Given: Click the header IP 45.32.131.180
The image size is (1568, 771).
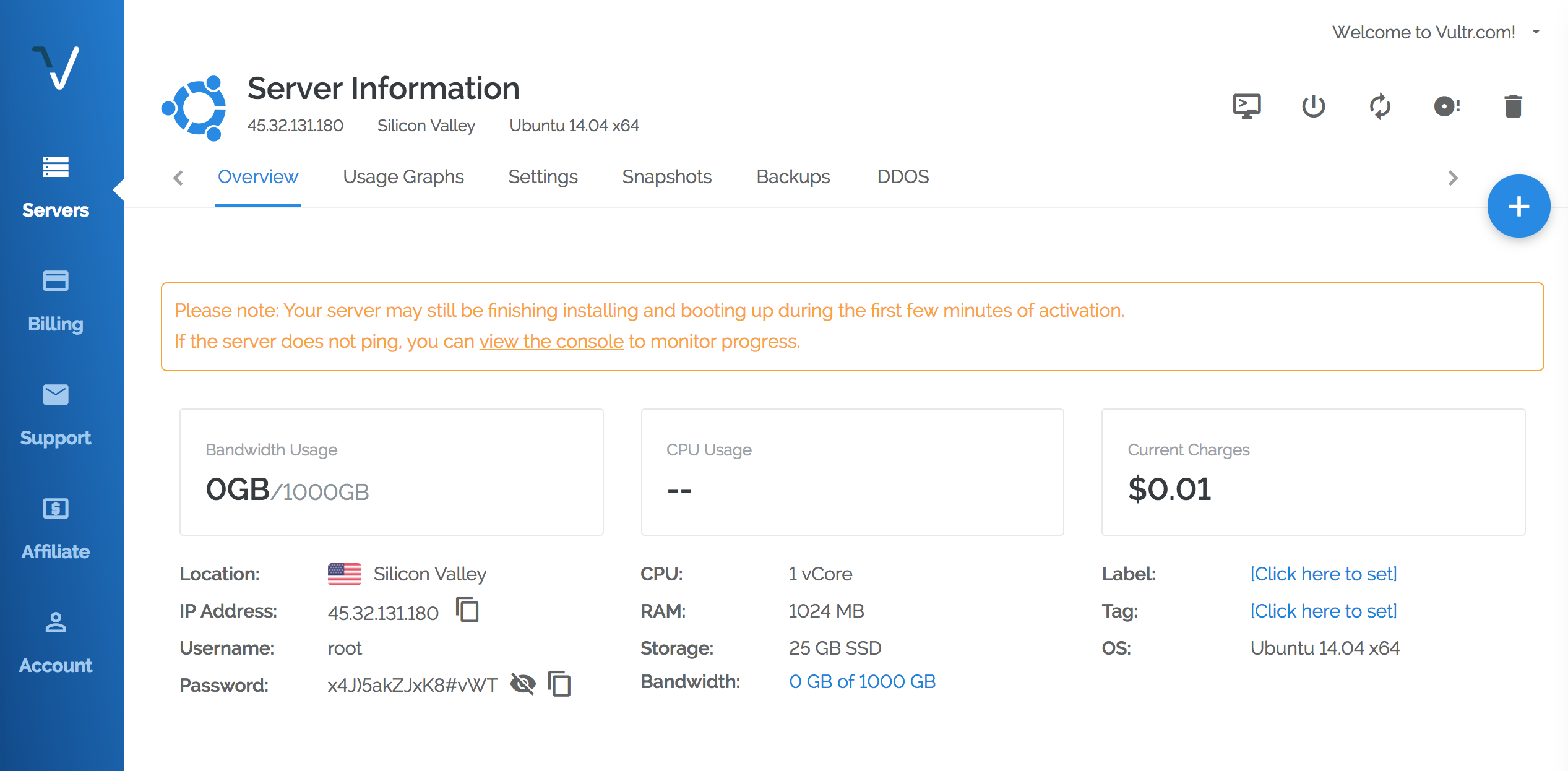Looking at the screenshot, I should (x=295, y=126).
